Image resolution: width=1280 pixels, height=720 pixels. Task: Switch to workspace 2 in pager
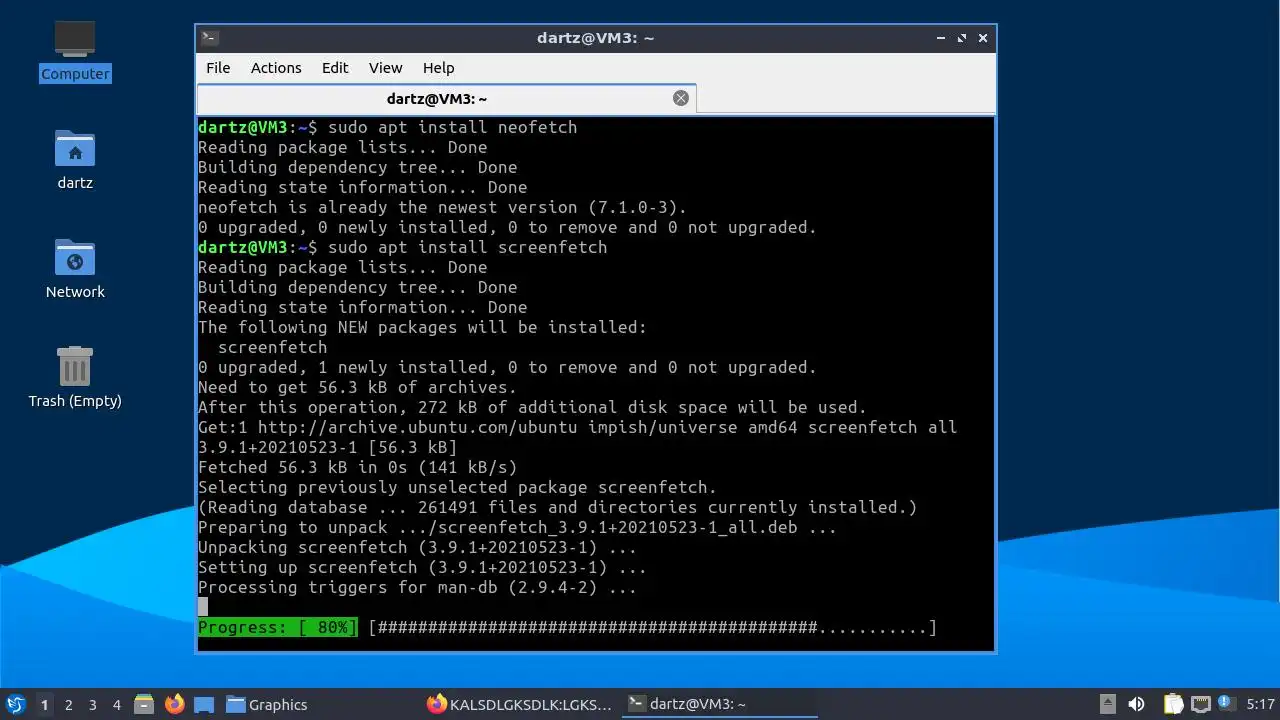pyautogui.click(x=68, y=704)
